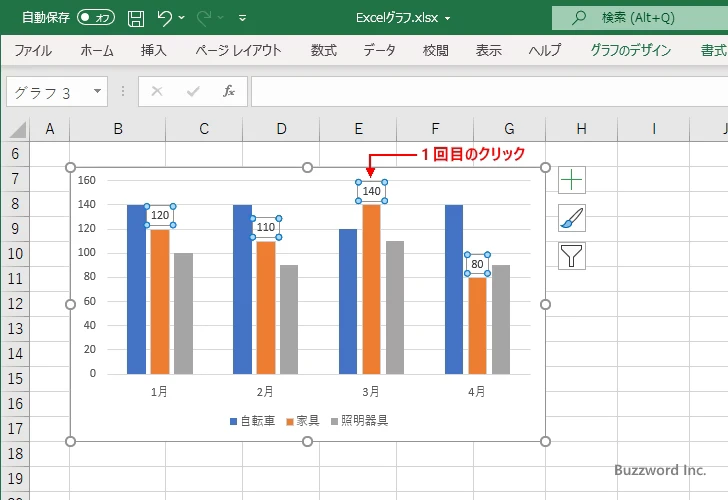Open Chart Elements plus button
The width and height of the screenshot is (728, 500).
point(571,180)
